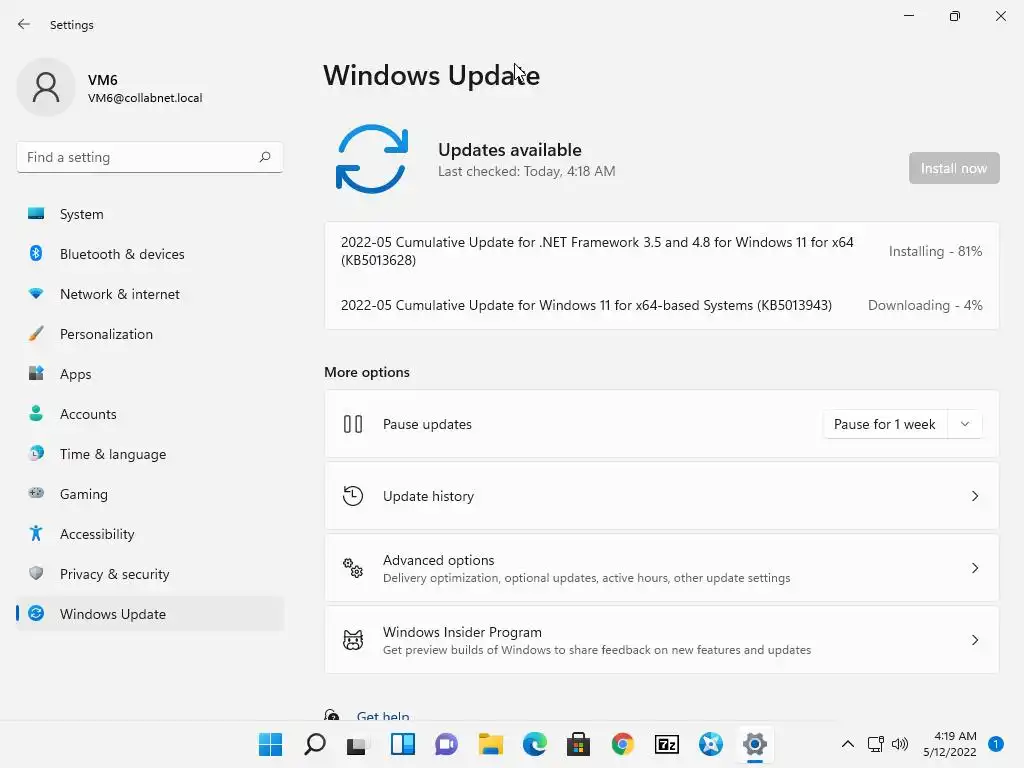Open Windows Insider Program chevron

974,639
